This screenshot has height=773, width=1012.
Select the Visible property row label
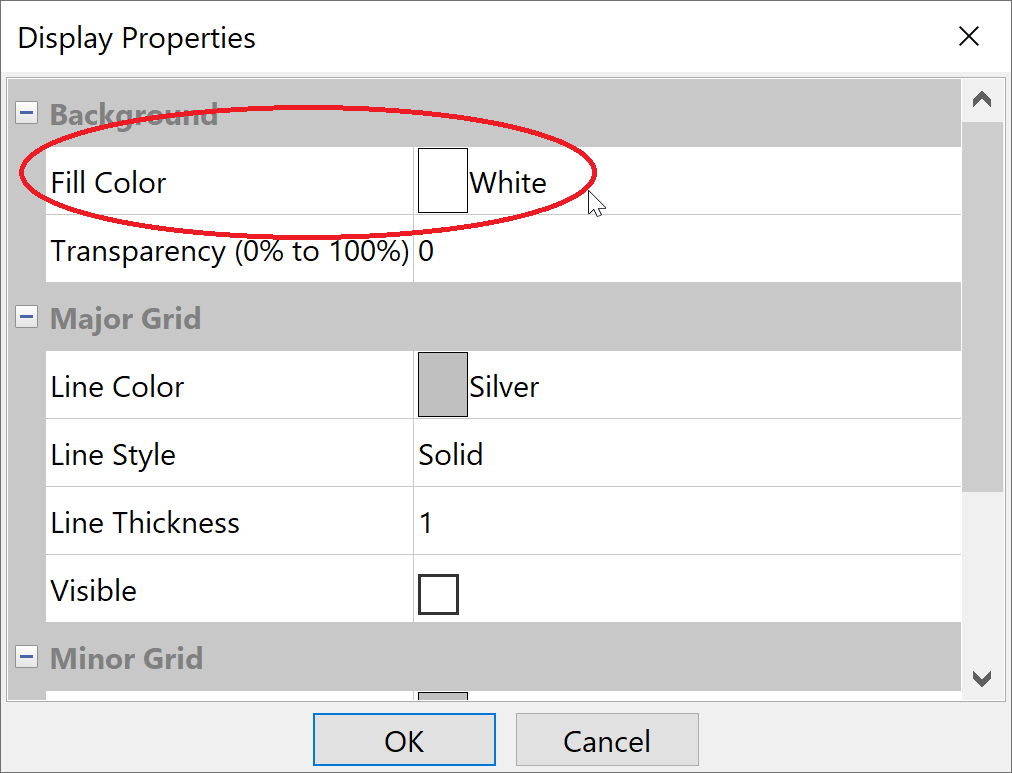point(94,591)
